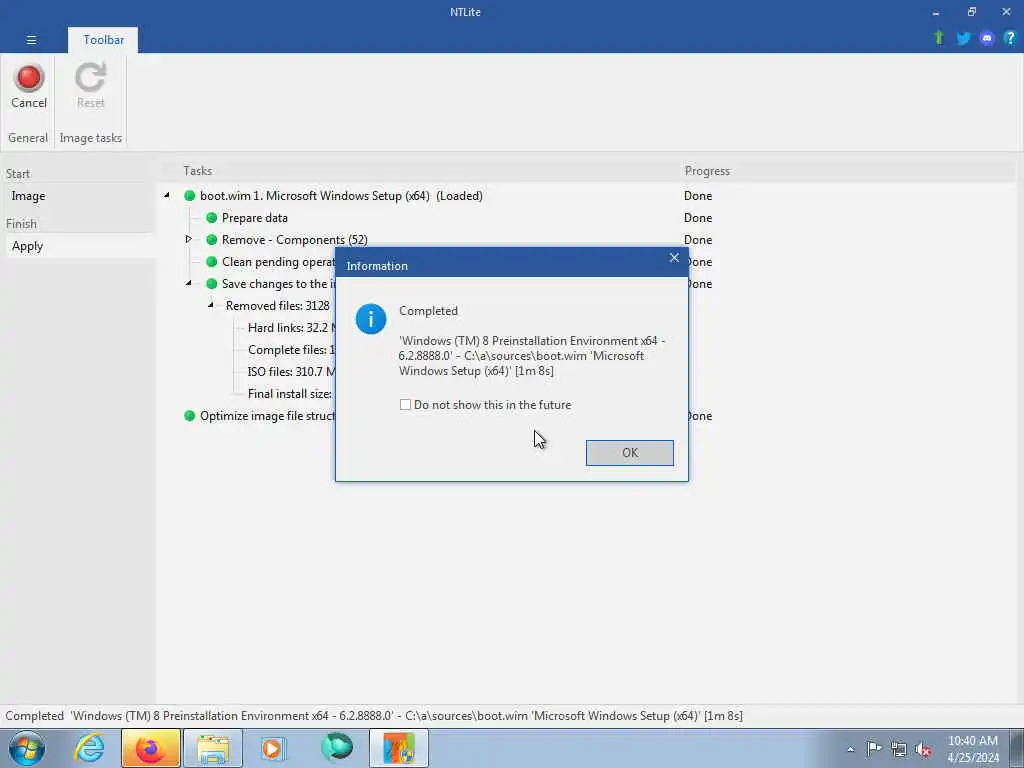Select the 'Hard links: 32.2' row
1024x768 pixels.
291,328
